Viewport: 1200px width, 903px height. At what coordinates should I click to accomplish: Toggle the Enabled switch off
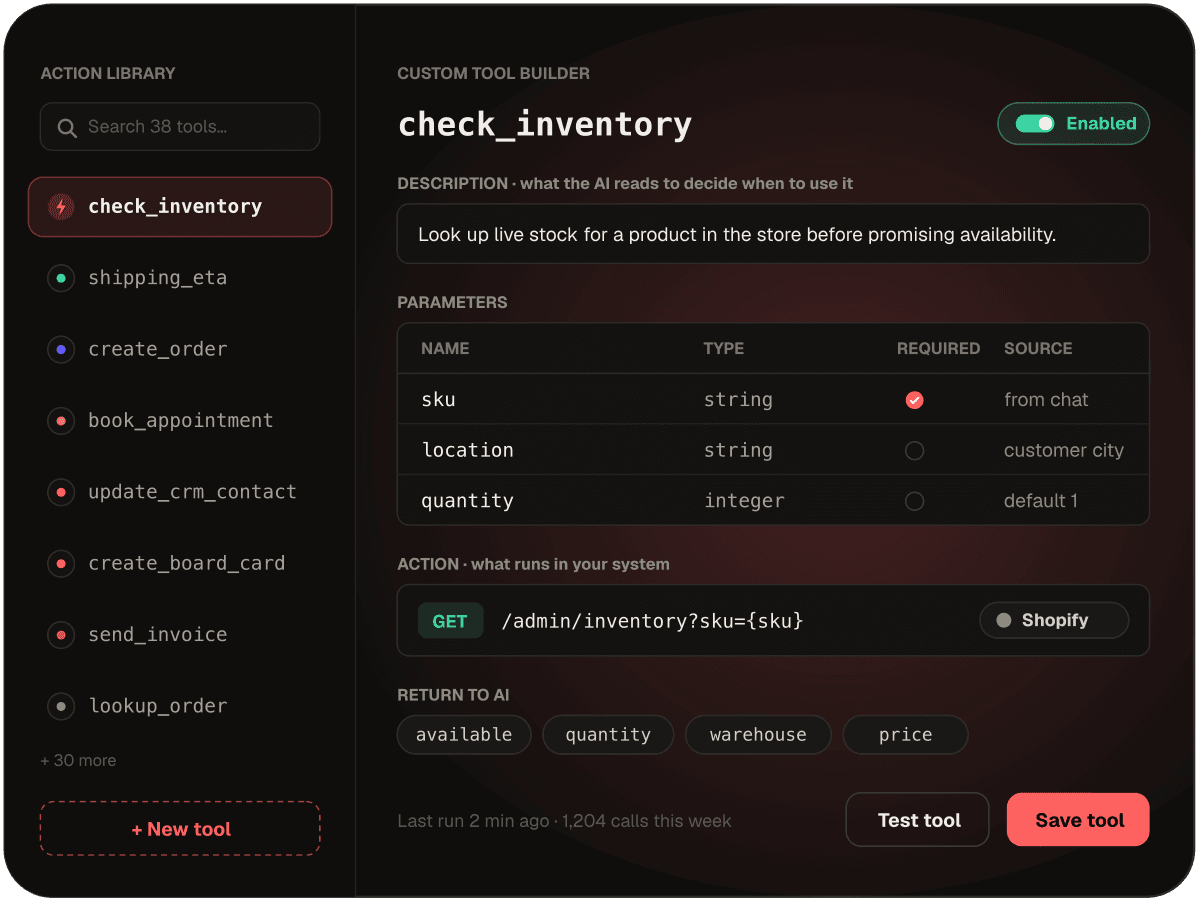pos(1035,124)
